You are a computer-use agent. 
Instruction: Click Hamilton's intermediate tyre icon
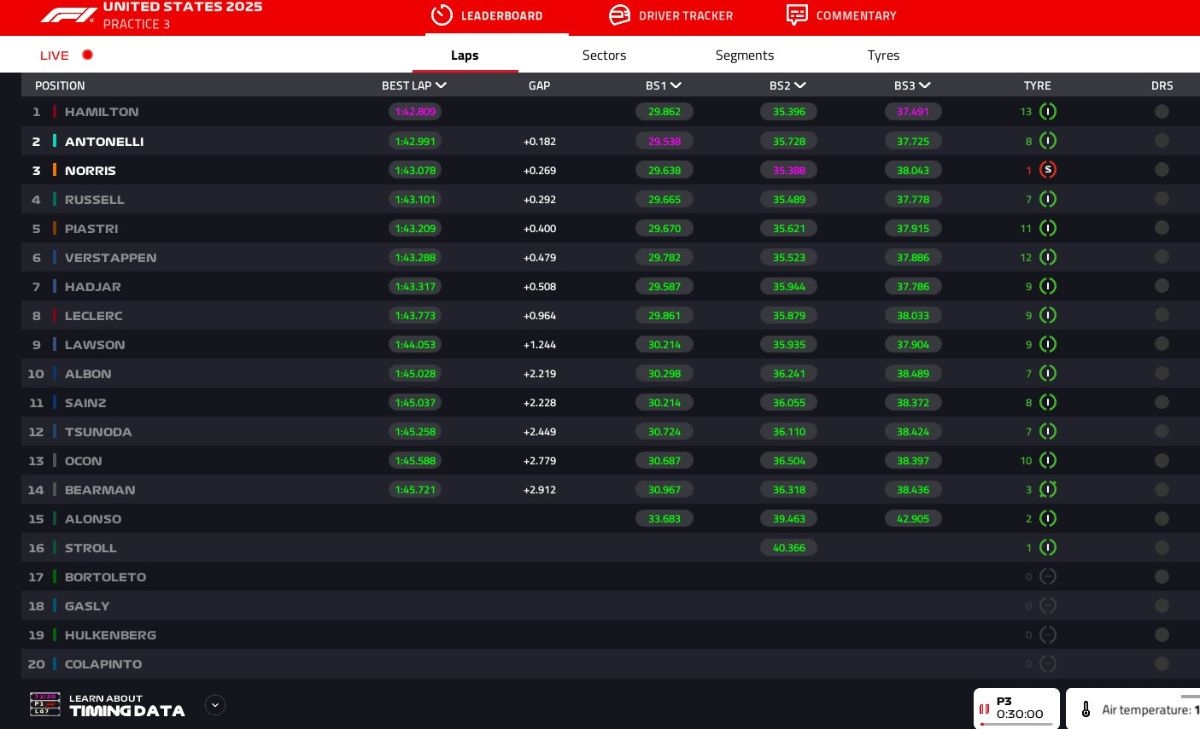click(1048, 112)
